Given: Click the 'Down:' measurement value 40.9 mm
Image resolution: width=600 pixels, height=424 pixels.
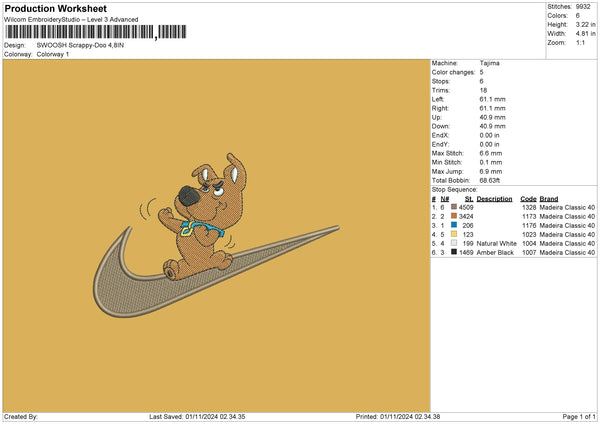Looking at the screenshot, I should (x=492, y=126).
